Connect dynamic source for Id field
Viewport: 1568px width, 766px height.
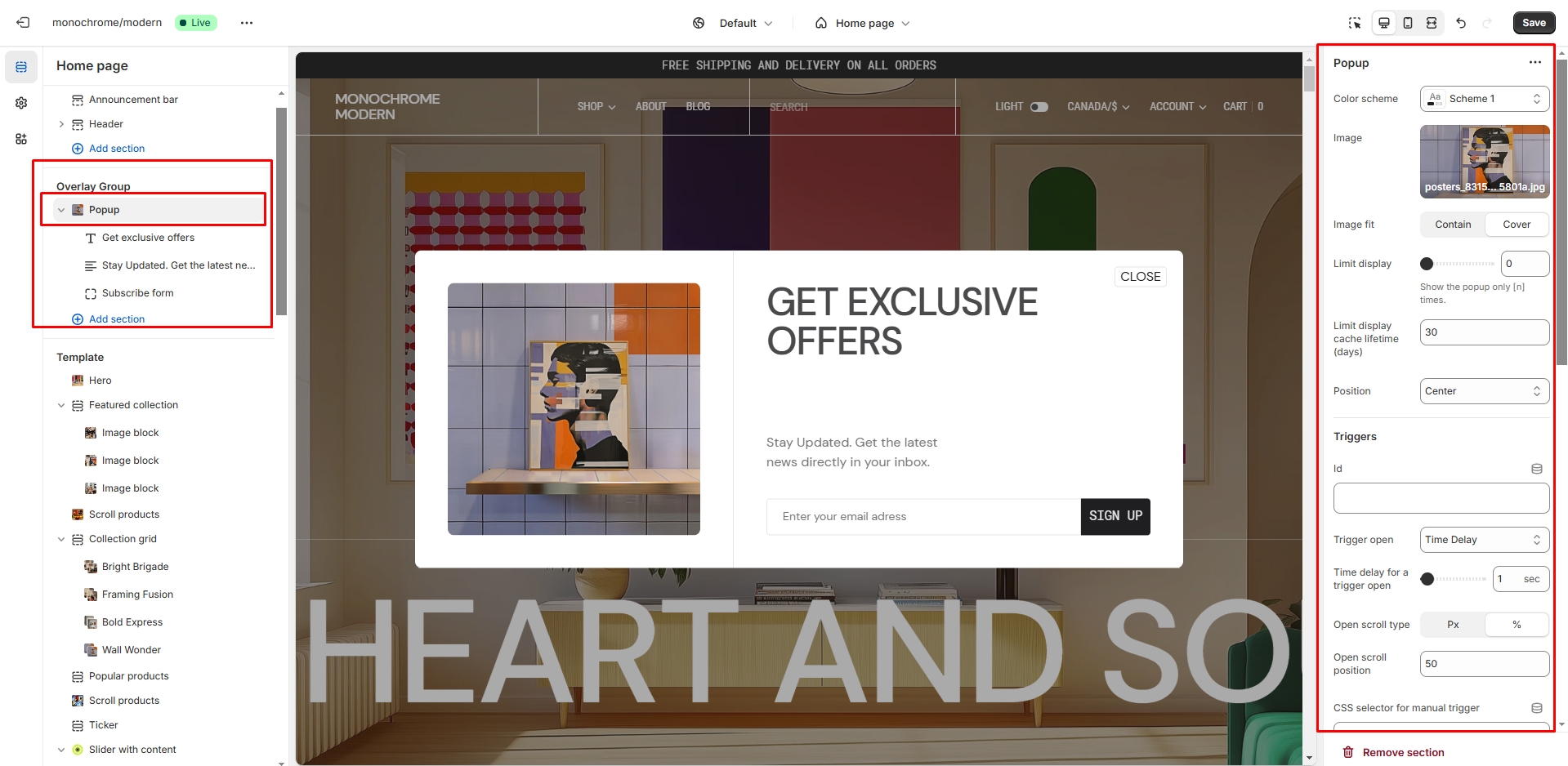1536,469
